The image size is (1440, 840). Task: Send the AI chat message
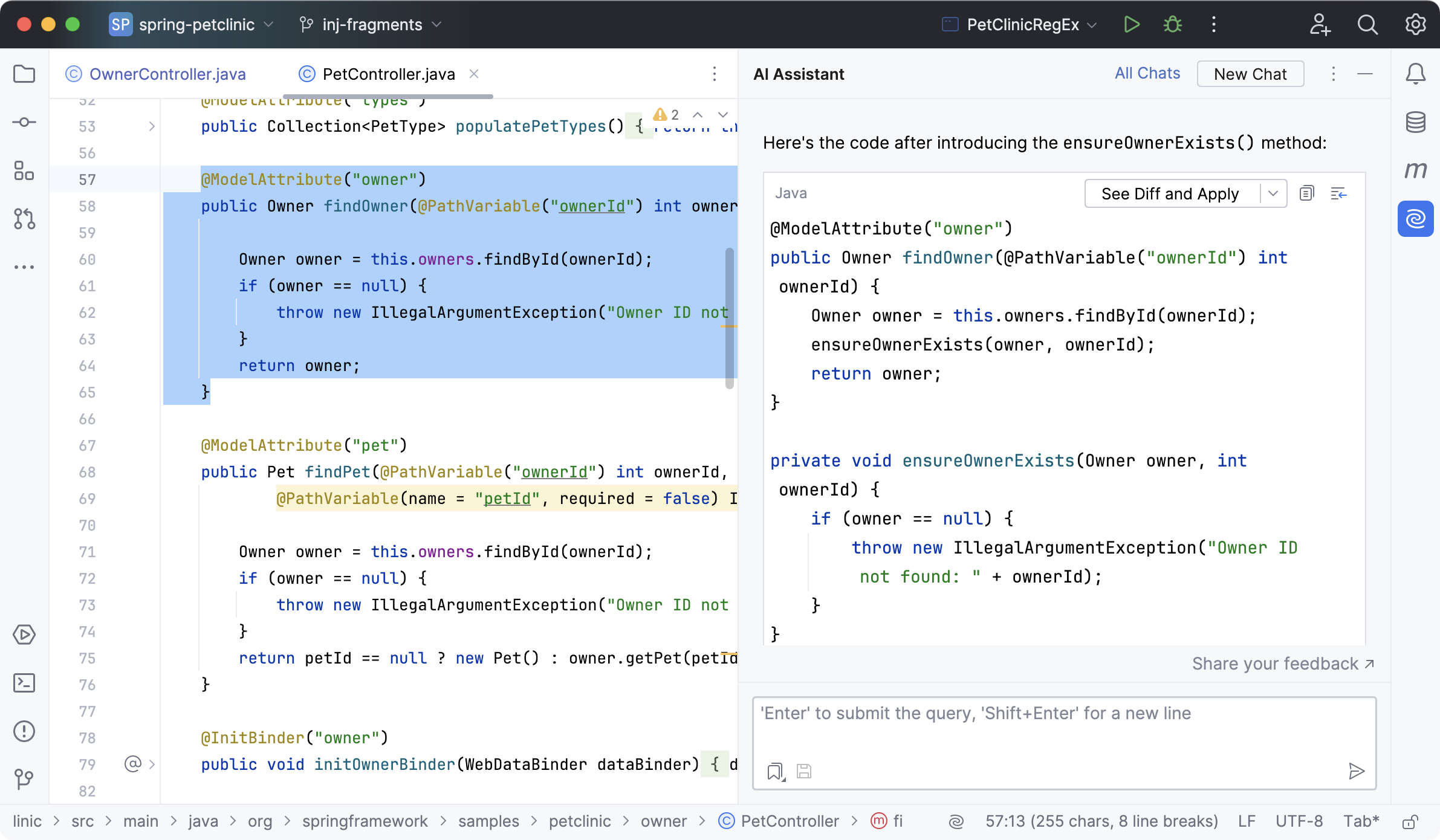point(1356,771)
